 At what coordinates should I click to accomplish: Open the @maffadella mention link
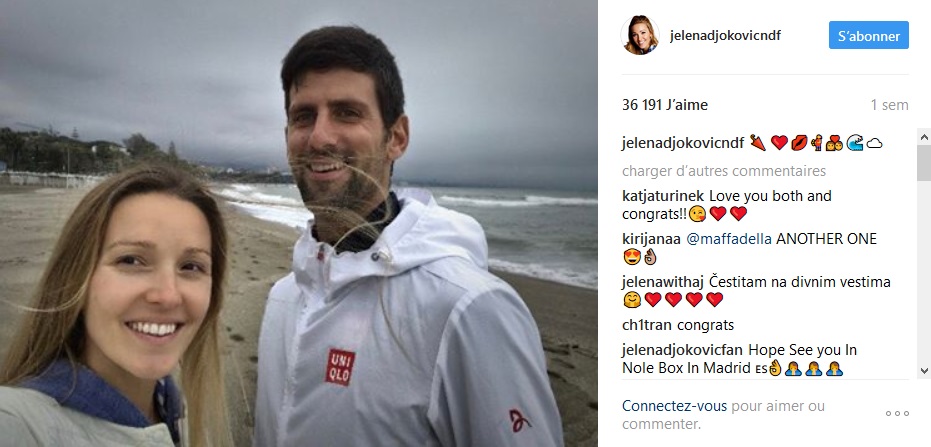pyautogui.click(x=729, y=239)
